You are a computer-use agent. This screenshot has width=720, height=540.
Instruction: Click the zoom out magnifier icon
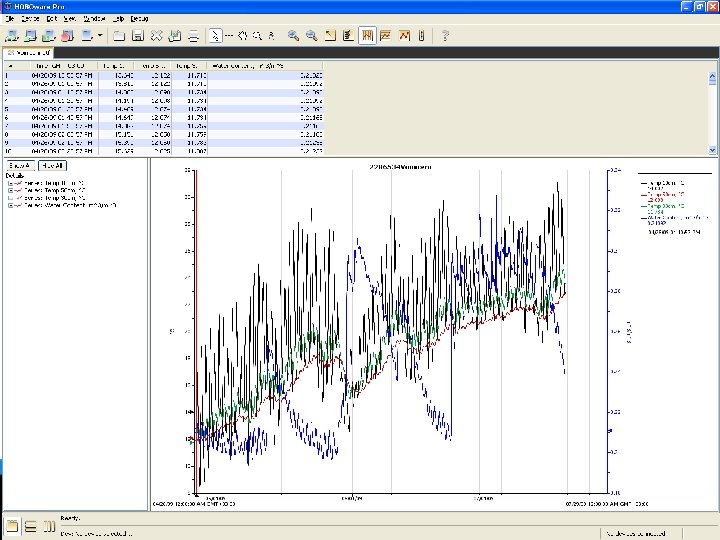coord(312,36)
